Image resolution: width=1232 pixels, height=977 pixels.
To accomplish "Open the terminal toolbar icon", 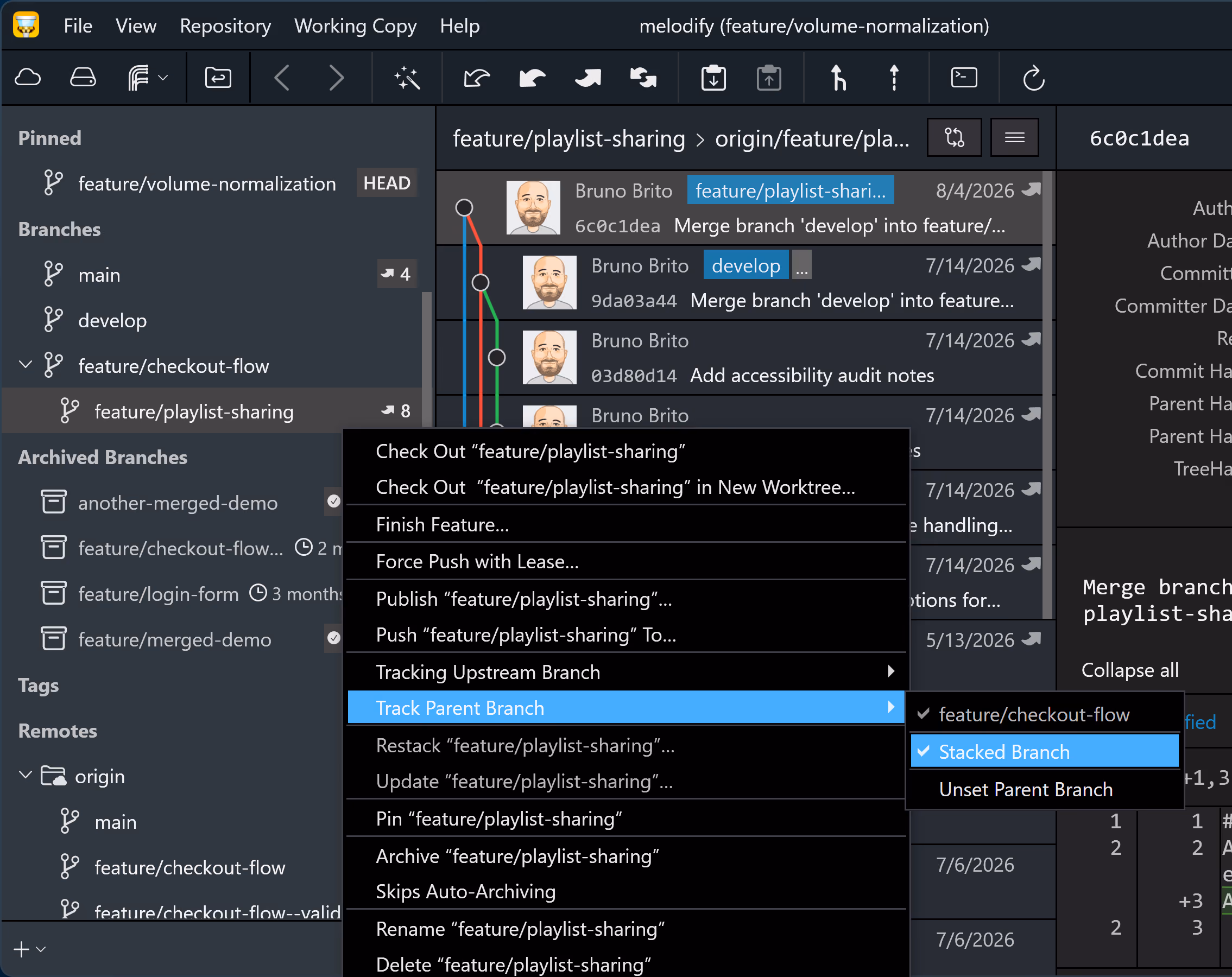I will 964,77.
